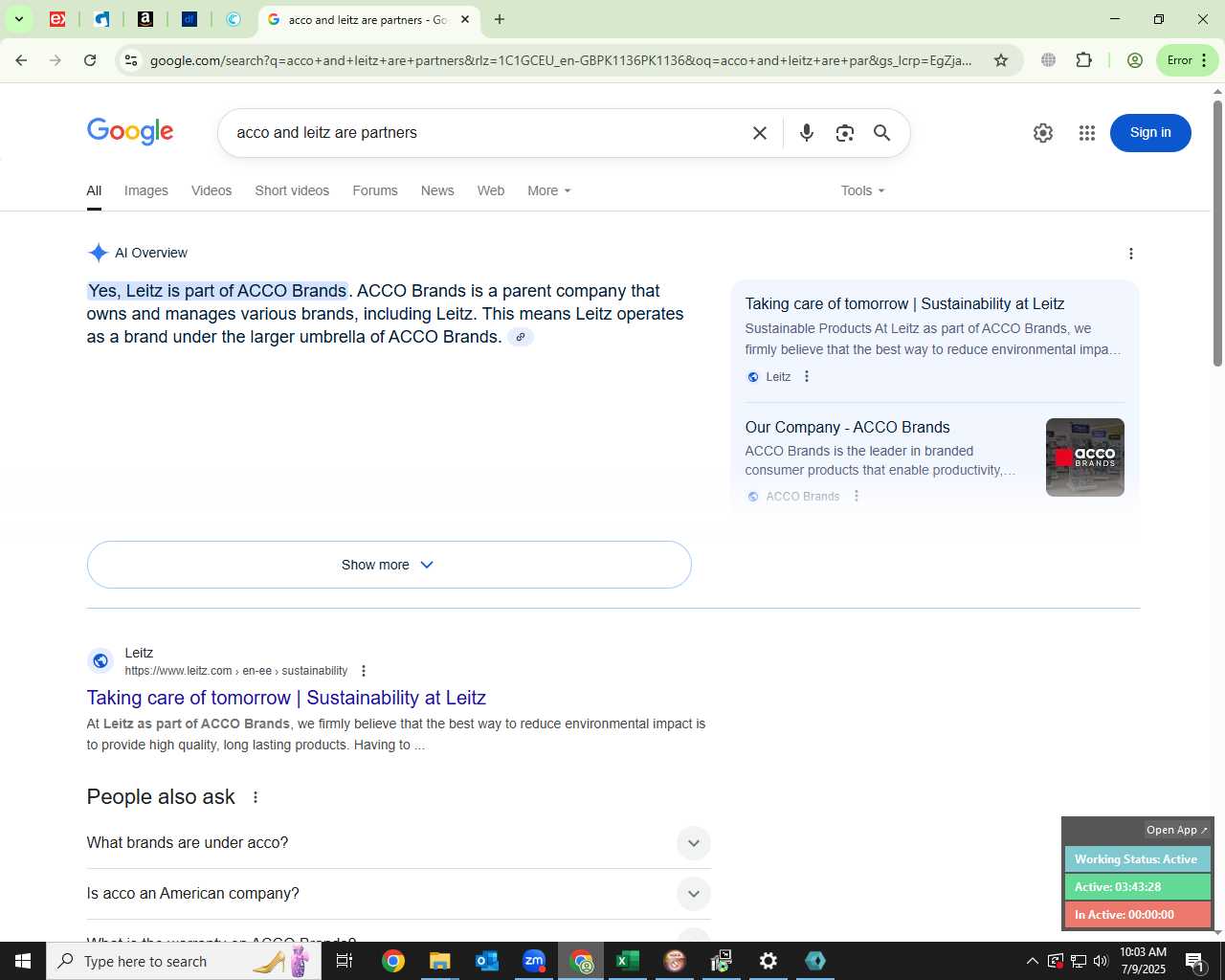Open options for ACCO Brands source card
Screen dimensions: 1225x980
tap(857, 496)
